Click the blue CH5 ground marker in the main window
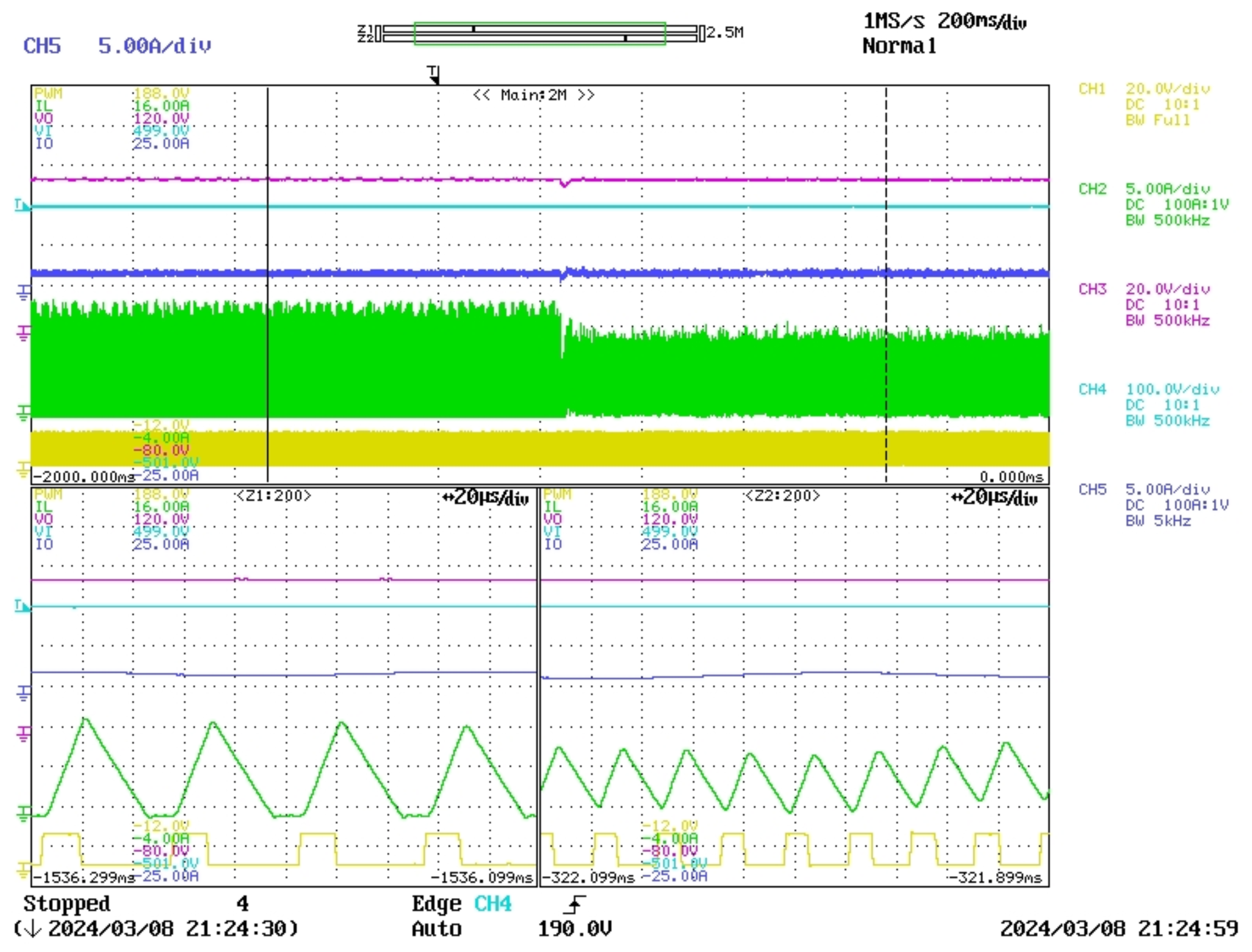Image resolution: width=1252 pixels, height=952 pixels. click(x=23, y=292)
